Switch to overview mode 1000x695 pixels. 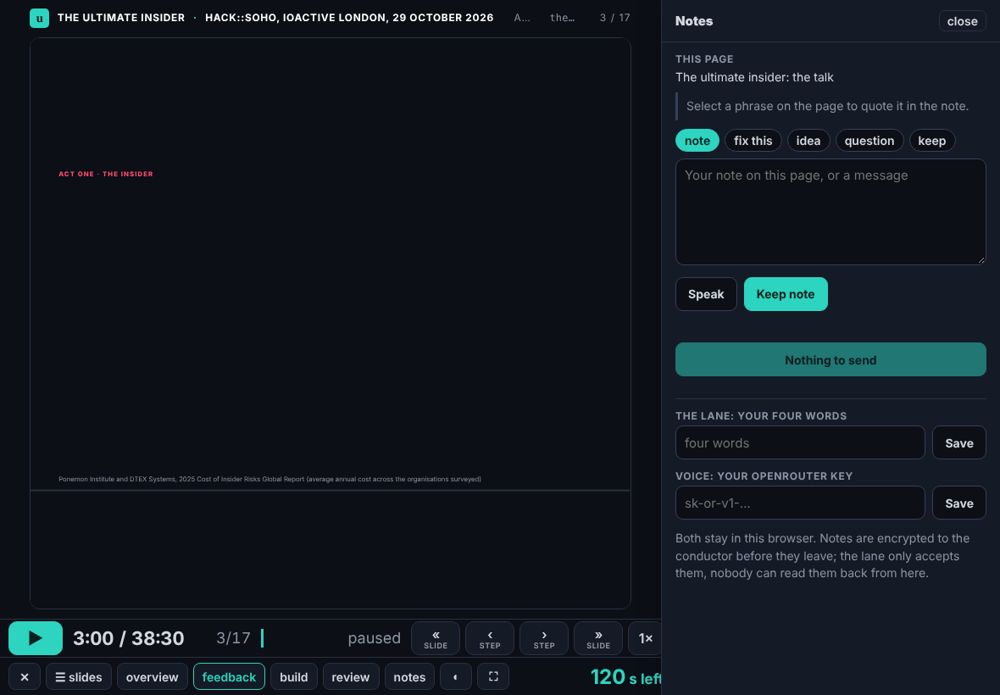152,677
